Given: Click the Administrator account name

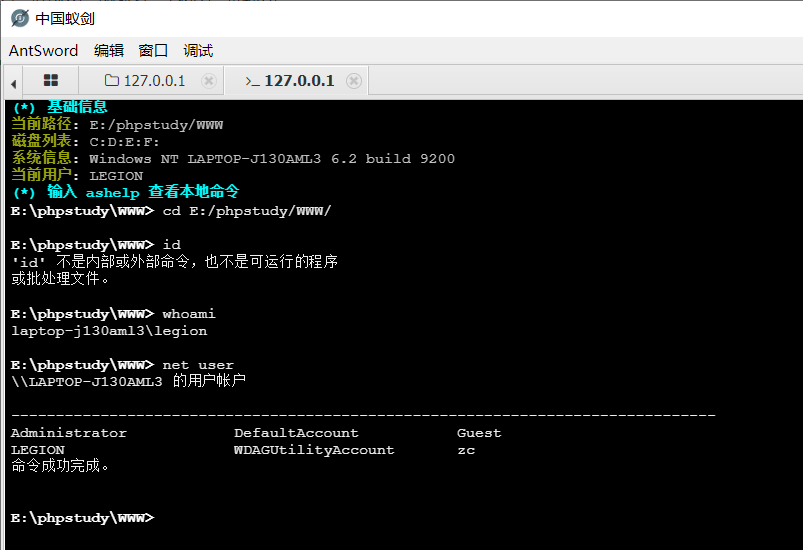Looking at the screenshot, I should (x=69, y=433).
